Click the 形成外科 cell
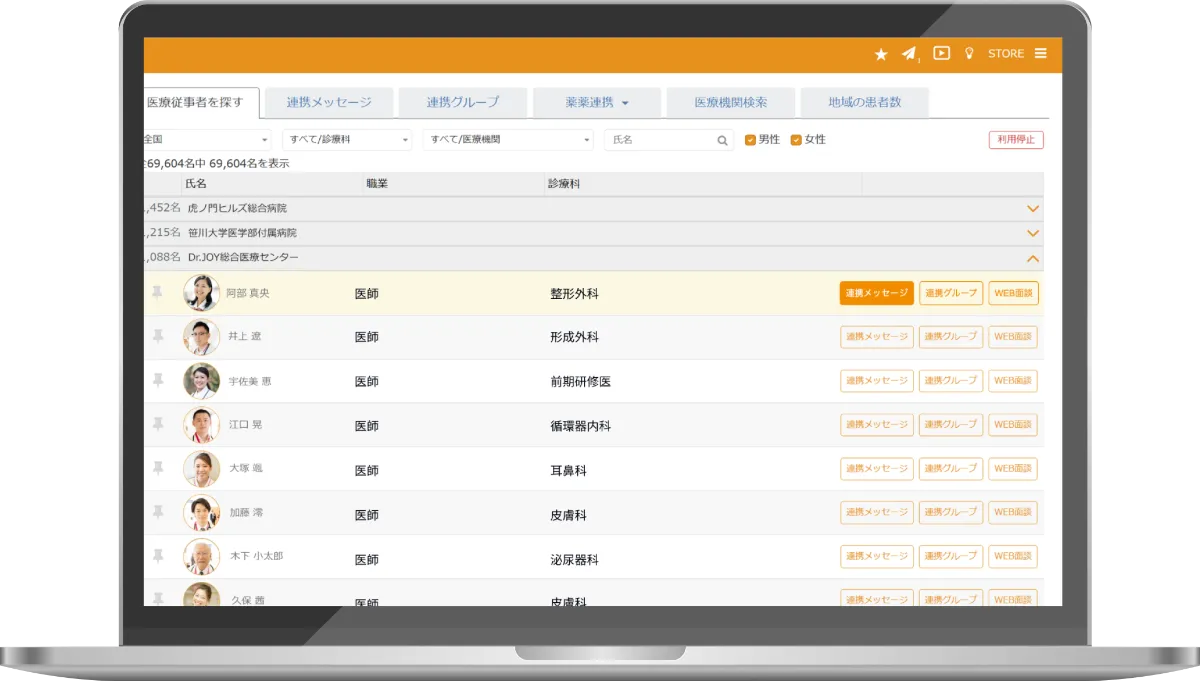The image size is (1200, 681). tap(574, 338)
